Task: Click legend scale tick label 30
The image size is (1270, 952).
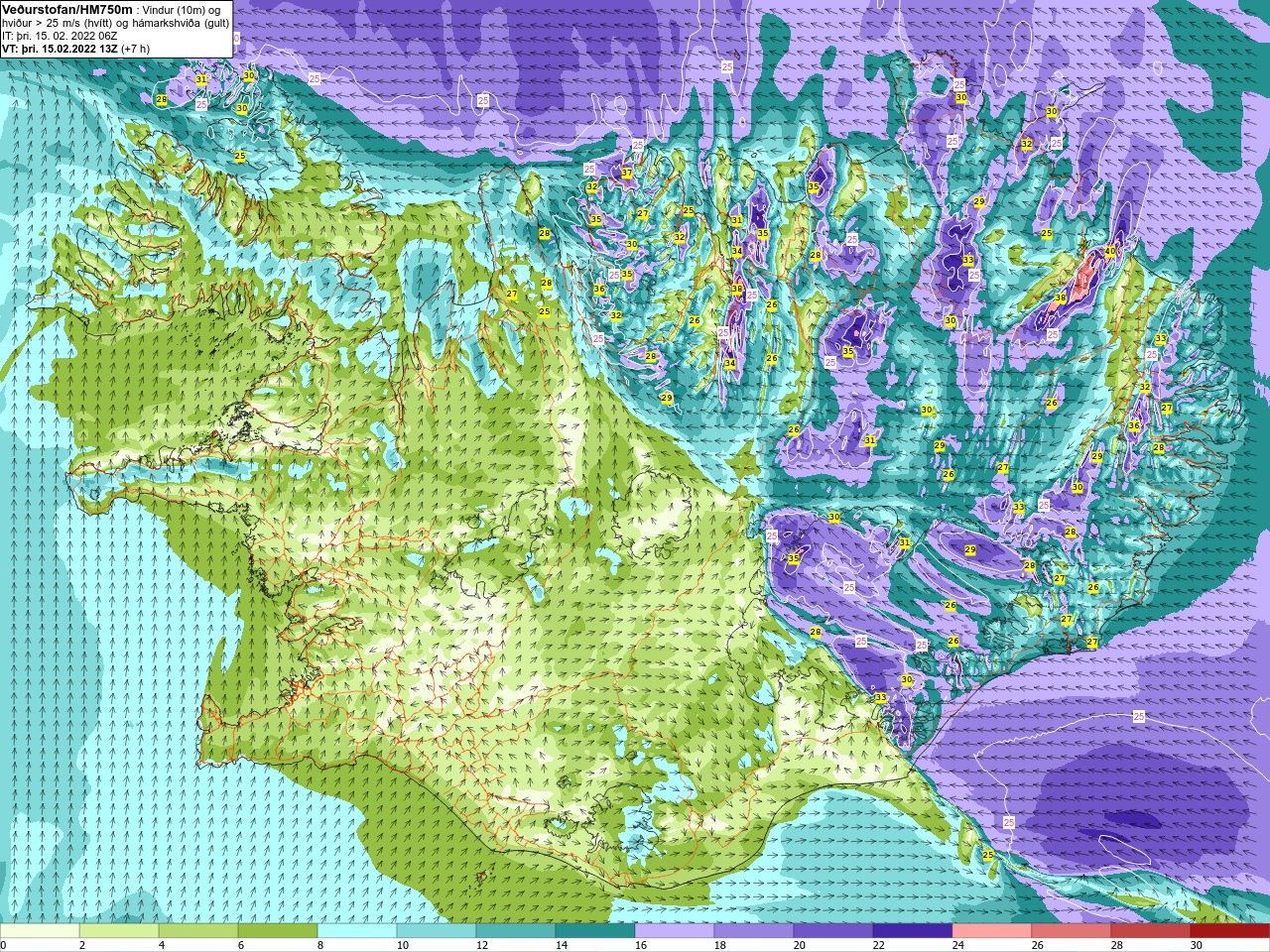Action: (x=1197, y=945)
